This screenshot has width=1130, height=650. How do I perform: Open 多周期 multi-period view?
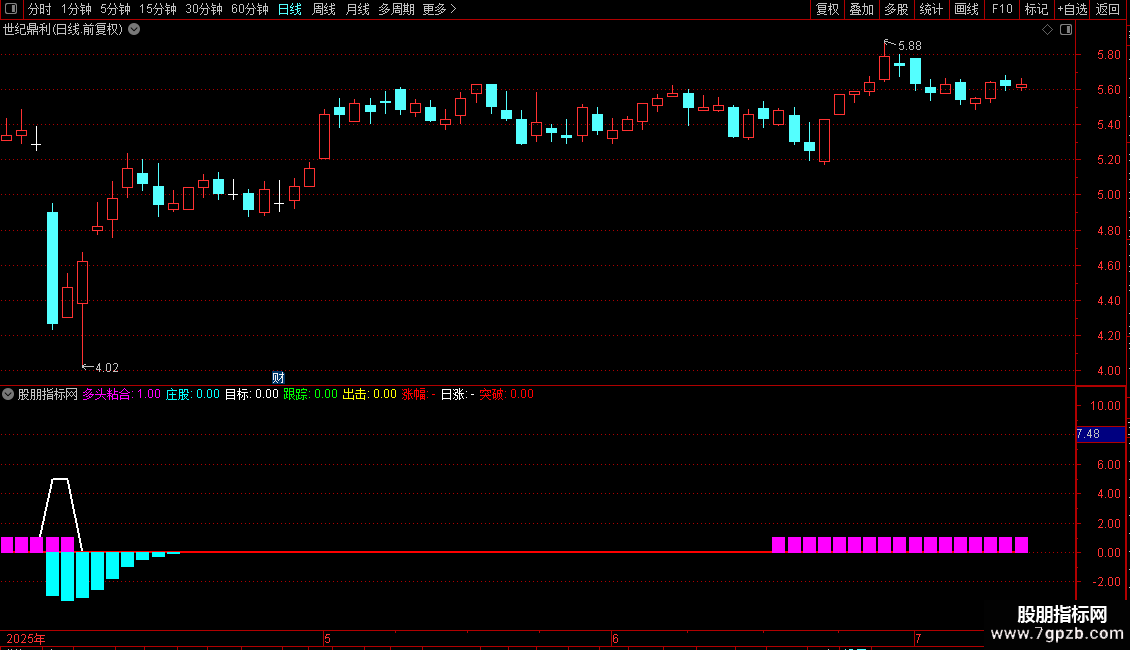(x=396, y=9)
